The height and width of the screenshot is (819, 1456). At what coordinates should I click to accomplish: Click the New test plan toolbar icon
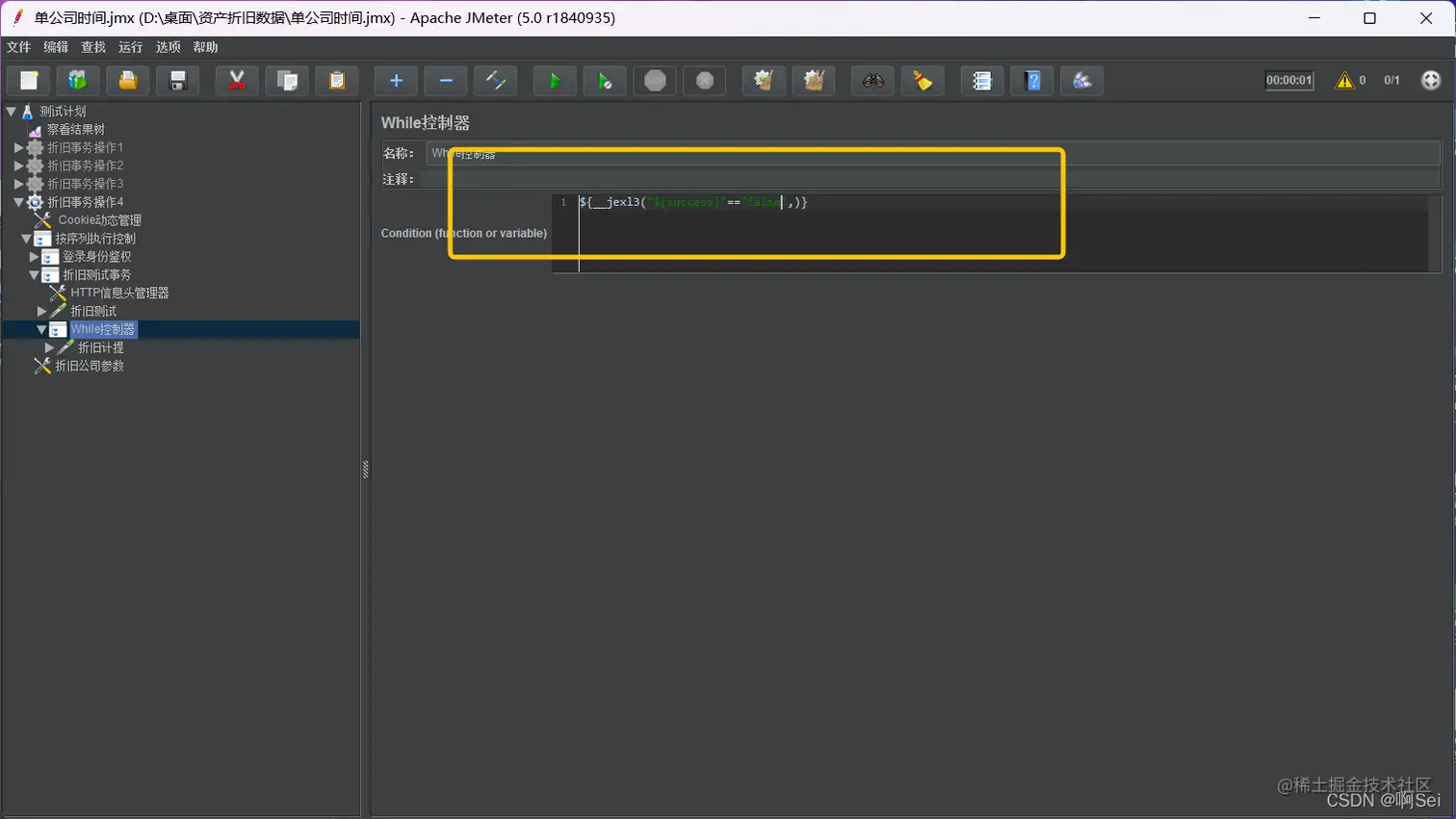click(x=29, y=81)
